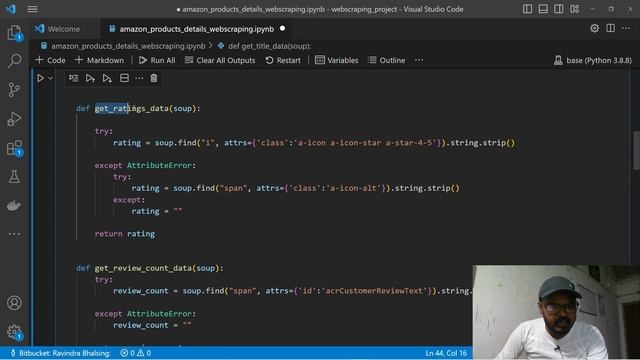
Task: Open Run and Debug view
Action: pos(14,119)
